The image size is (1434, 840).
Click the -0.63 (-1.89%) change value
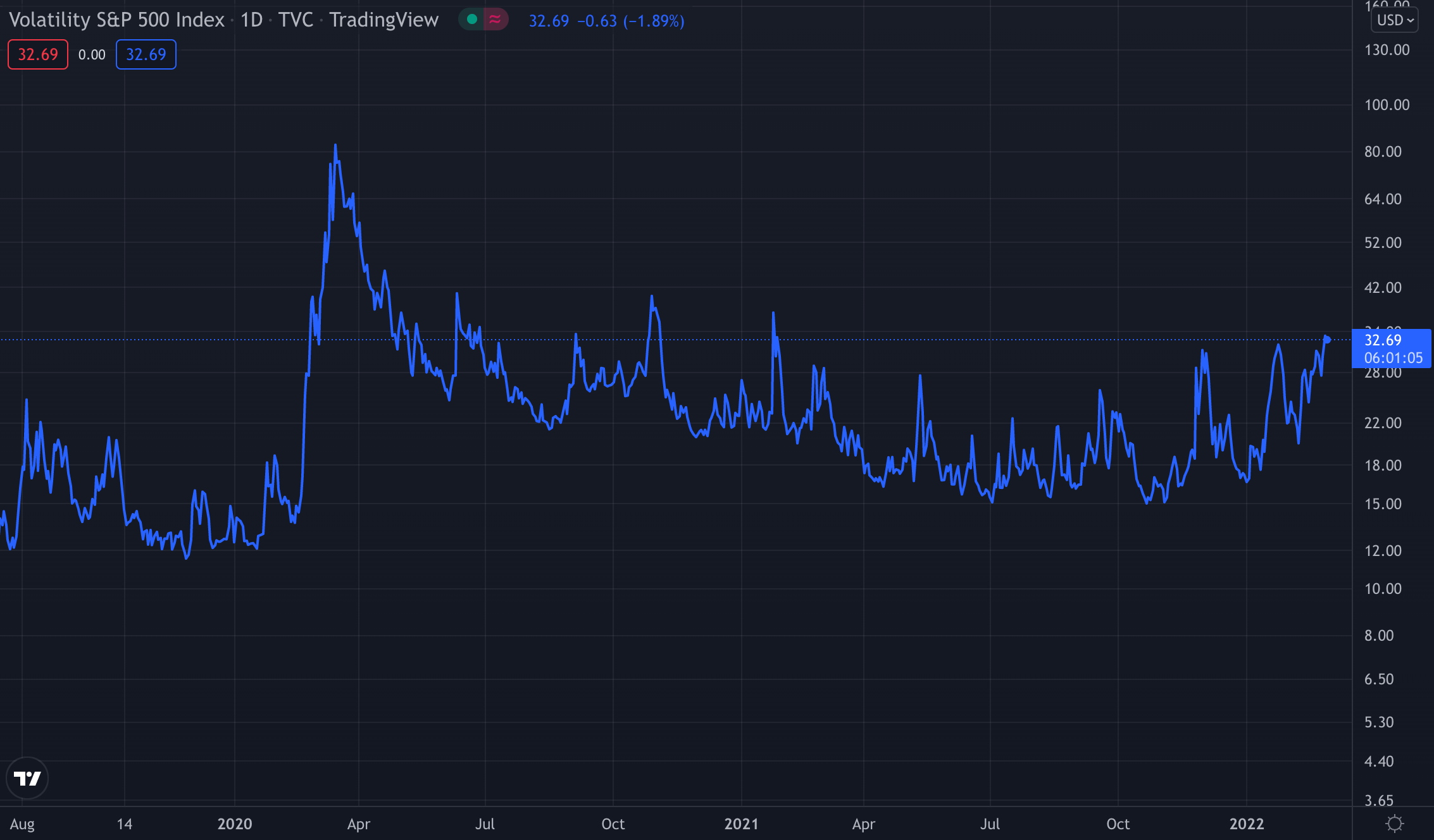point(630,21)
